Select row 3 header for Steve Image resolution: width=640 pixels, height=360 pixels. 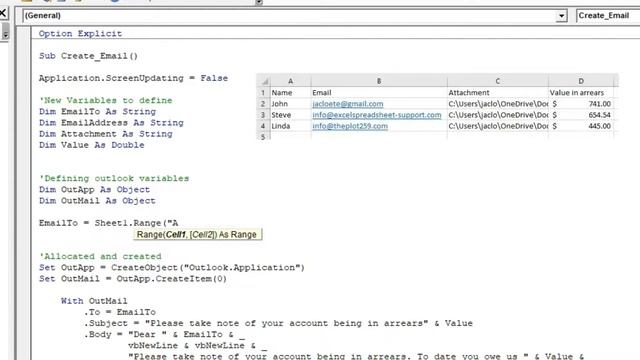coord(263,115)
